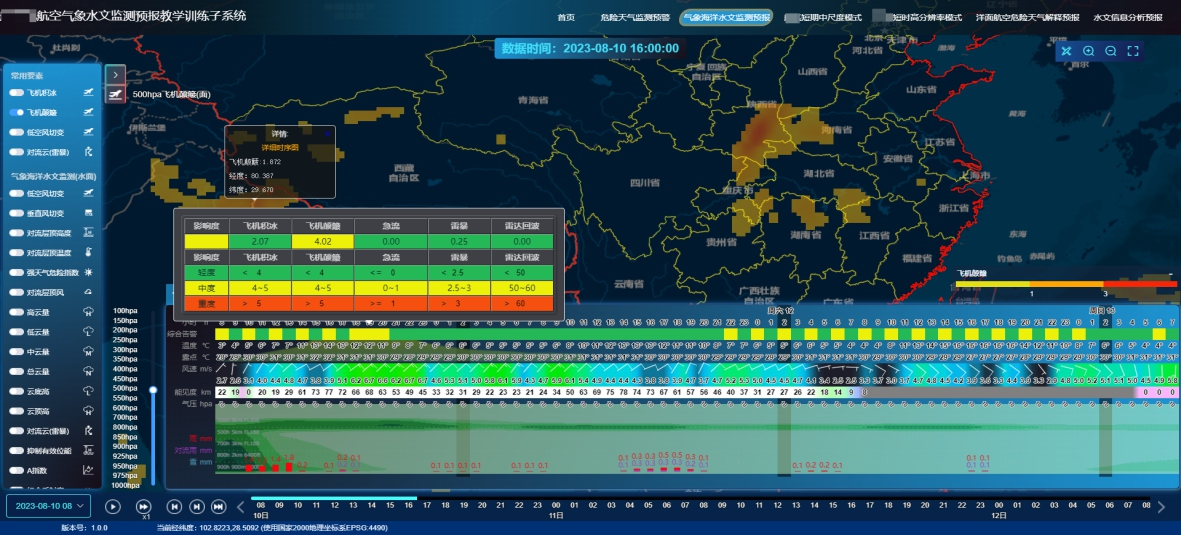1181x535 pixels.
Task: Click the sun icon beside 强天气危险指数
Action: point(88,272)
